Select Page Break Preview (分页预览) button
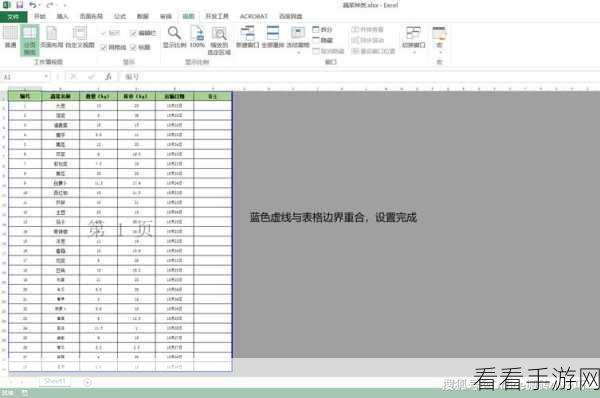600x398 pixels. pyautogui.click(x=30, y=40)
